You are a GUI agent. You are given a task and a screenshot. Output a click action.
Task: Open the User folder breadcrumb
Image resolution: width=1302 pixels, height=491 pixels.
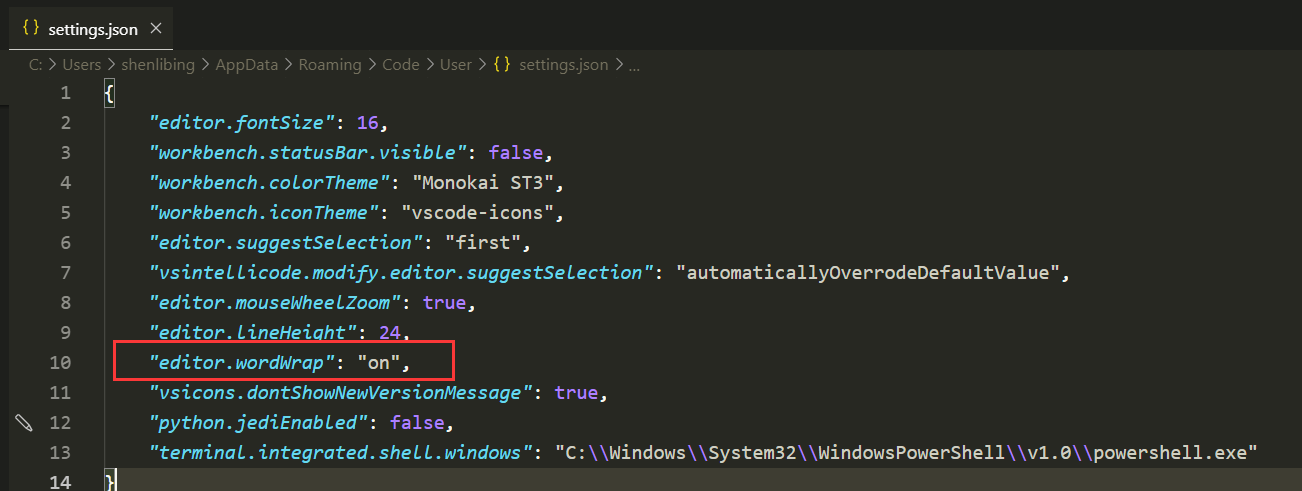click(455, 65)
